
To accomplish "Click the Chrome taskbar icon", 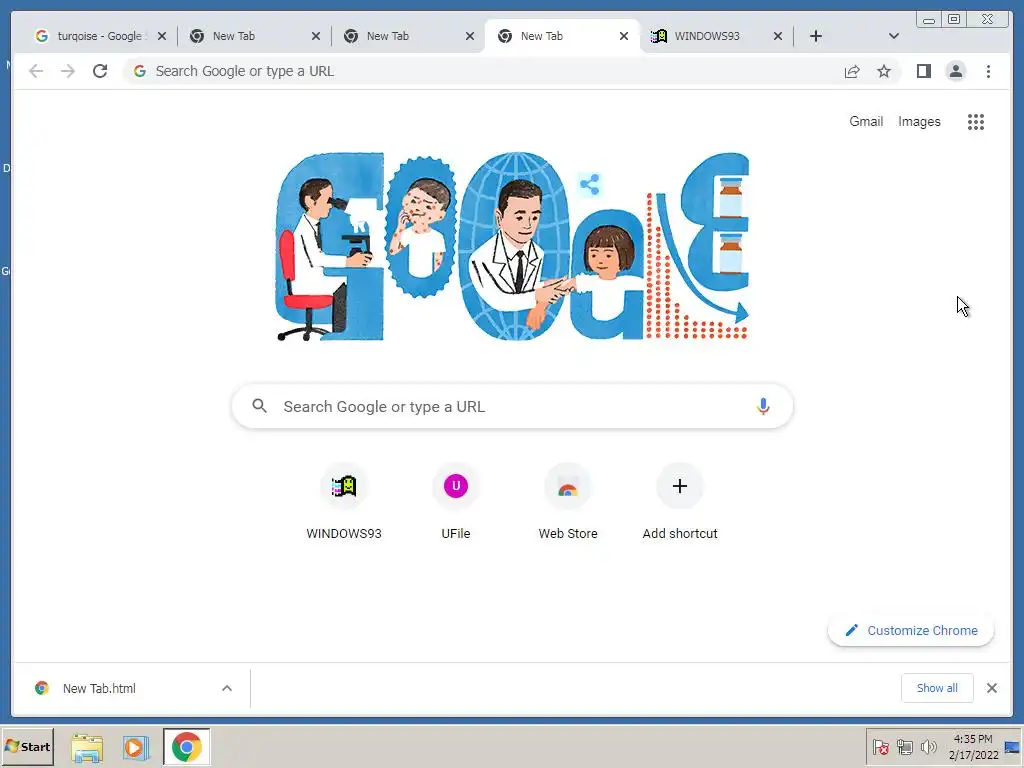I will 187,746.
